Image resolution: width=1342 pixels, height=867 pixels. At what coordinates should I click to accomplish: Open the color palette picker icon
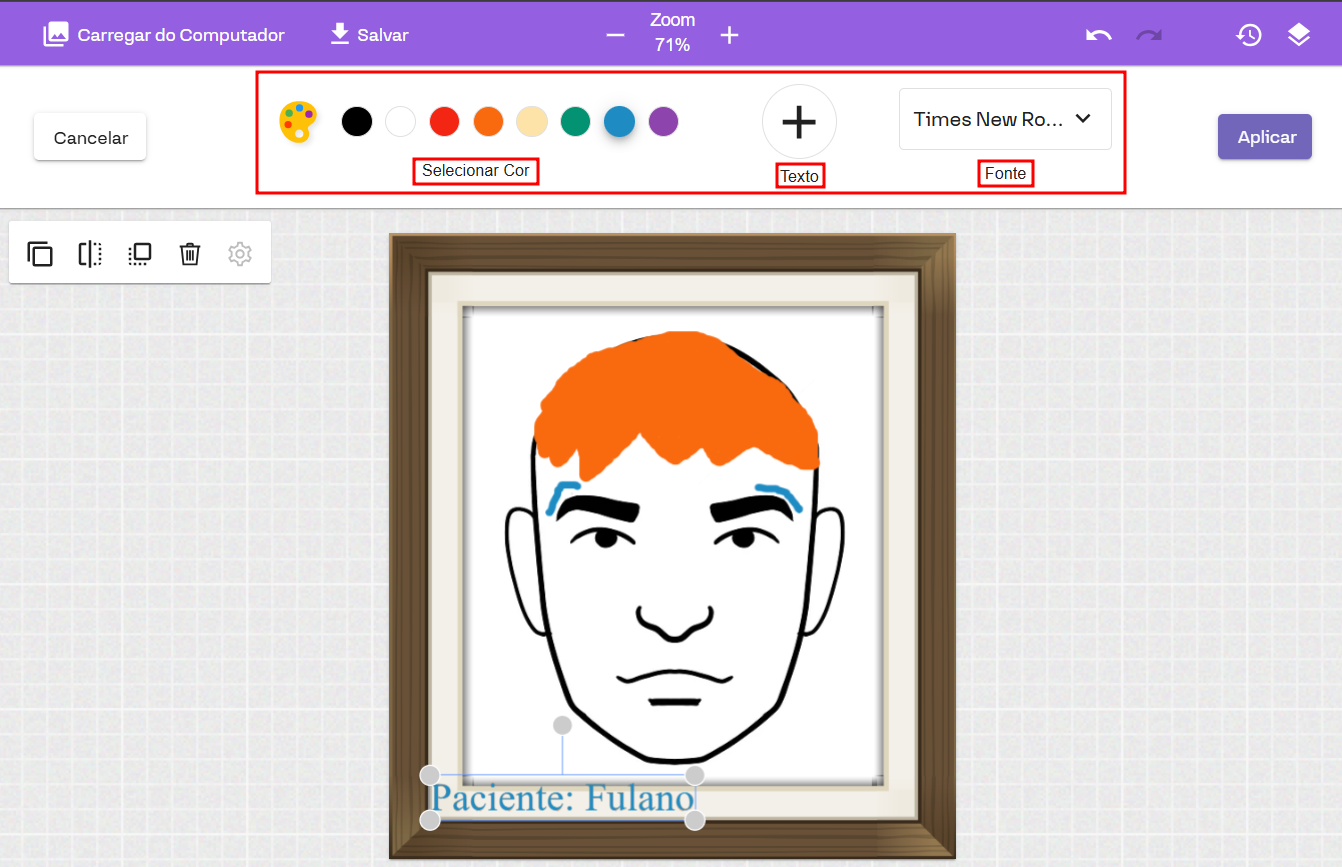(x=298, y=122)
